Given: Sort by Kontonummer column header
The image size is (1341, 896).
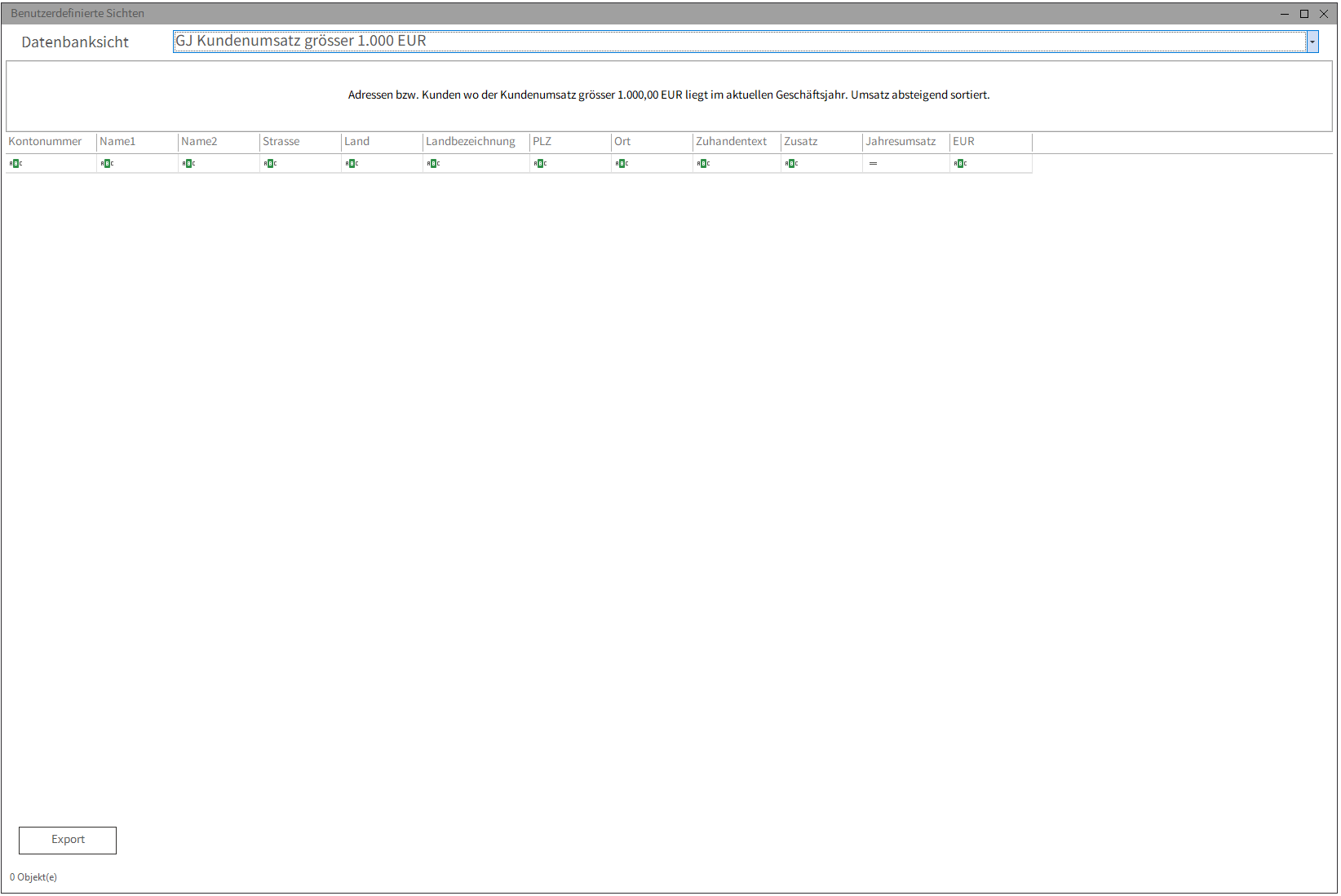Looking at the screenshot, I should pyautogui.click(x=51, y=142).
